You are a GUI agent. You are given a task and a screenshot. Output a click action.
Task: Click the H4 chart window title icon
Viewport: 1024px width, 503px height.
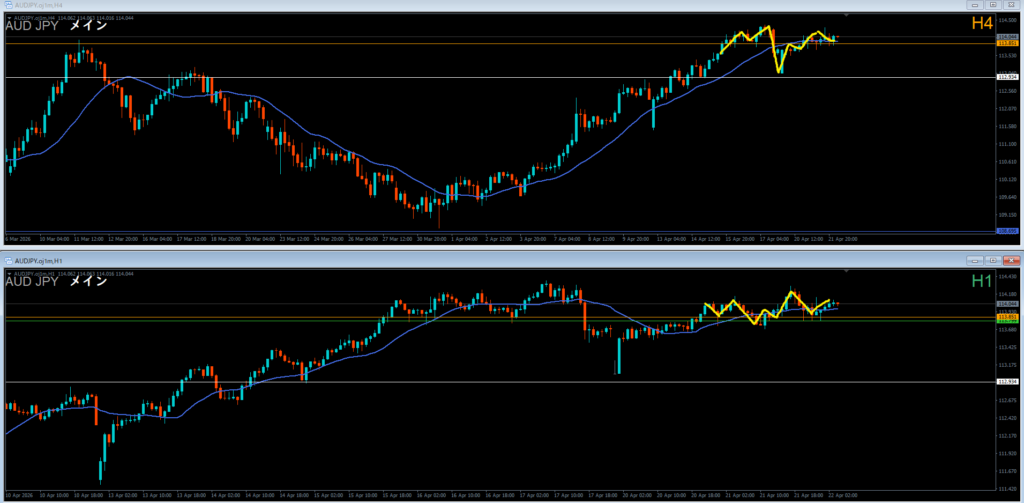(x=9, y=6)
